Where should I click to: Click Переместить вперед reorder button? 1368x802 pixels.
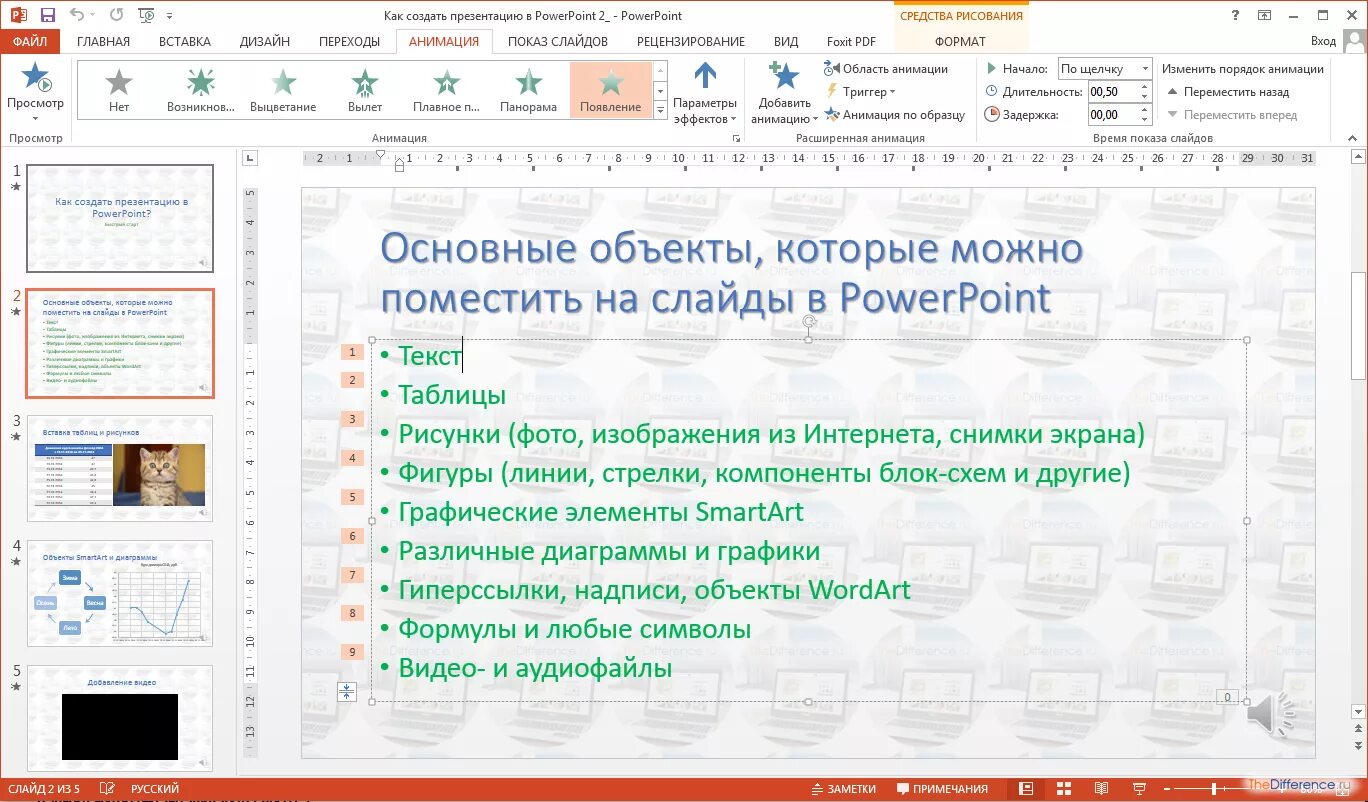(x=1233, y=115)
